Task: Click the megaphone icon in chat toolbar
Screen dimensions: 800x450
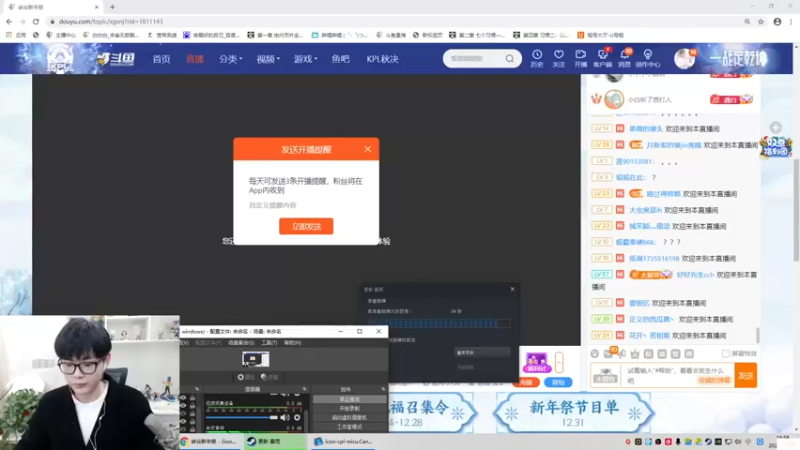Action: (621, 353)
